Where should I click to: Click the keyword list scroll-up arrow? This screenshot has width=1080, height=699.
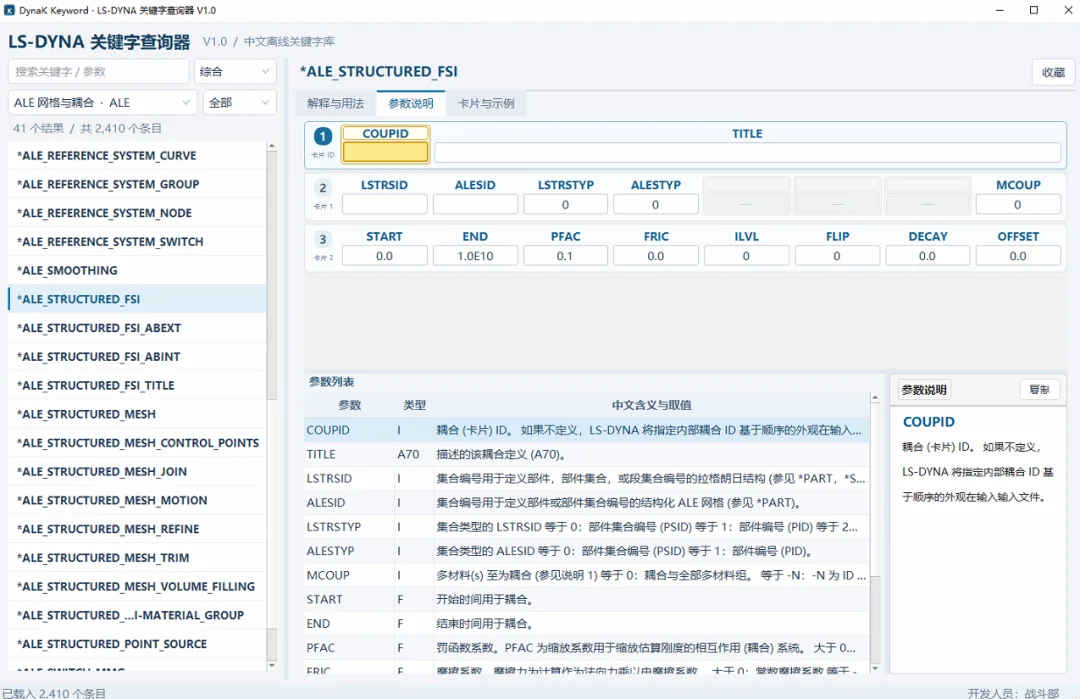271,146
